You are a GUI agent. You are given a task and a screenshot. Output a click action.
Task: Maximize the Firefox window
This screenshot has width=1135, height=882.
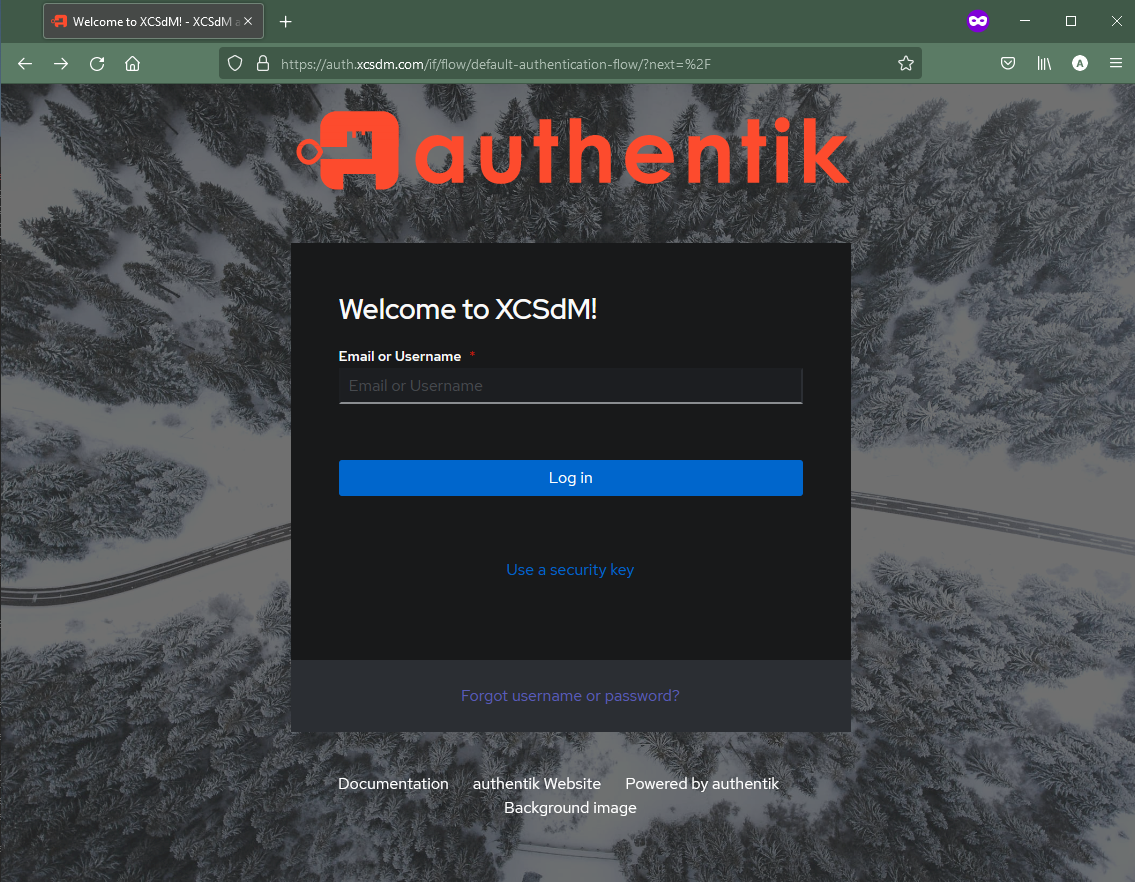pyautogui.click(x=1071, y=21)
